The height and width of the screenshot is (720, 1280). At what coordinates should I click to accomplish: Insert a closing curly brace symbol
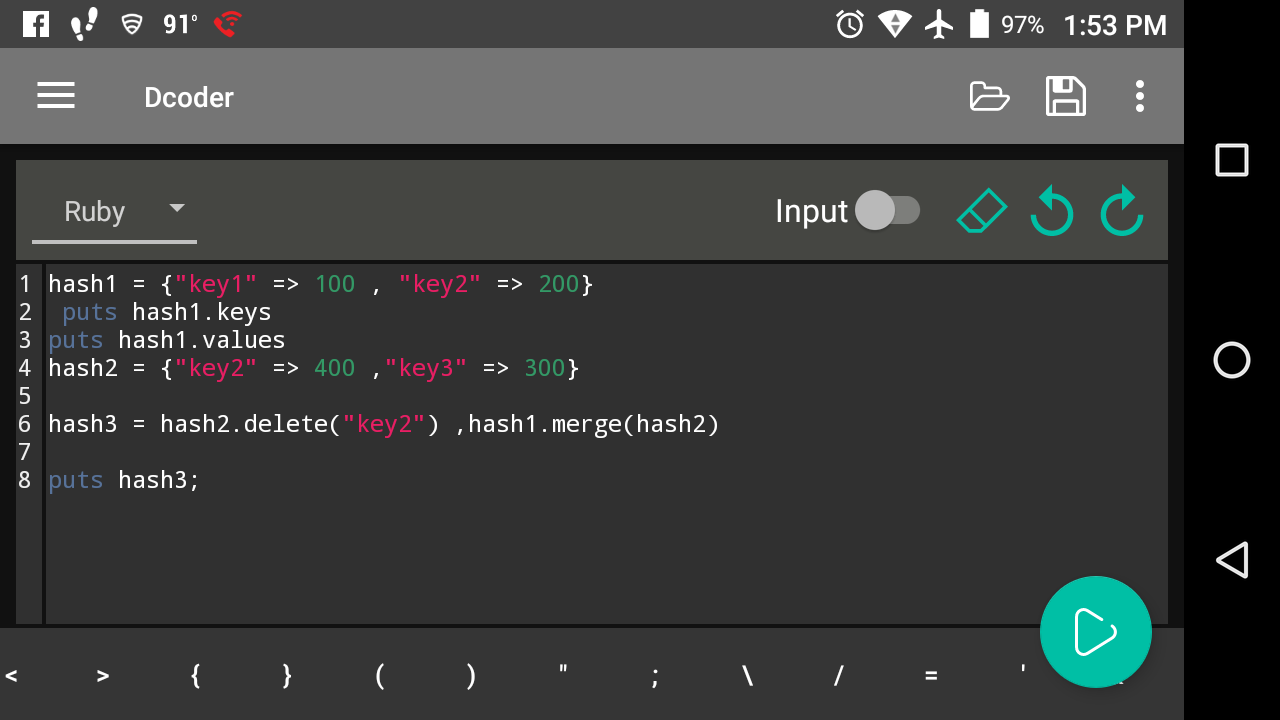[287, 676]
